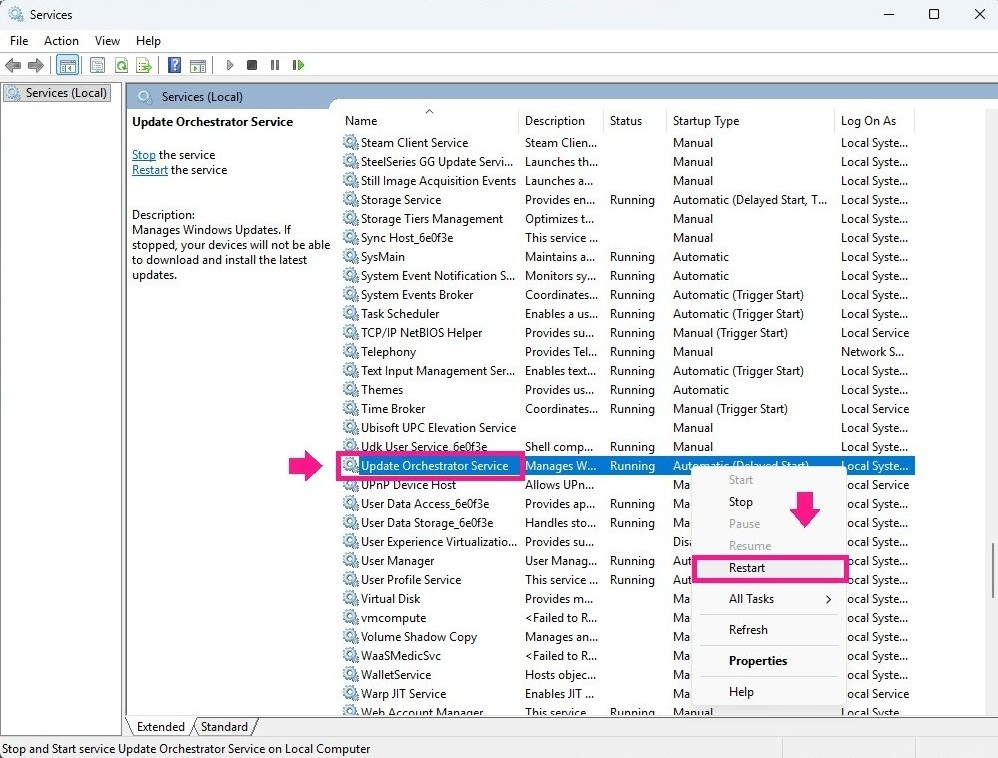Click gear icon beside WalletService

click(350, 674)
